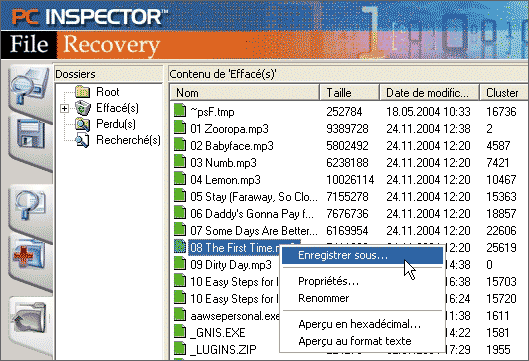Click the floppy disk save sidebar icon
This screenshot has width=529, height=361.
tap(30, 134)
